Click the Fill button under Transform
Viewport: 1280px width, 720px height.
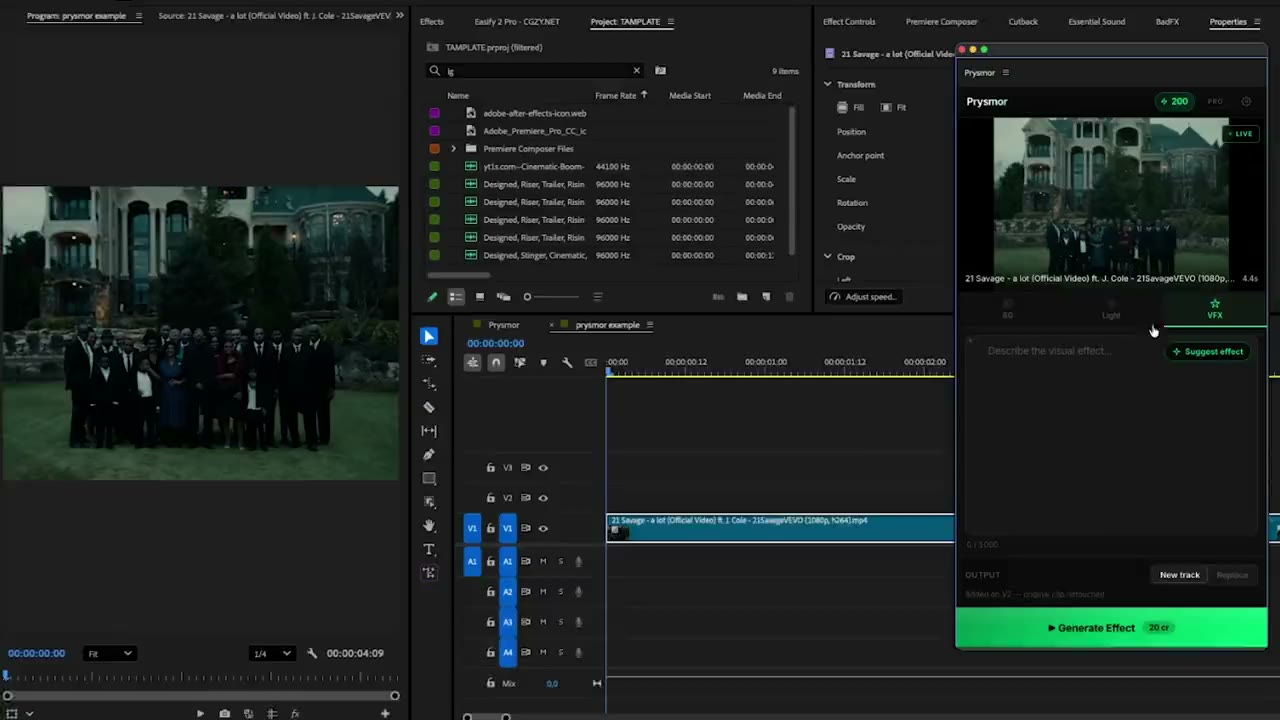[850, 107]
